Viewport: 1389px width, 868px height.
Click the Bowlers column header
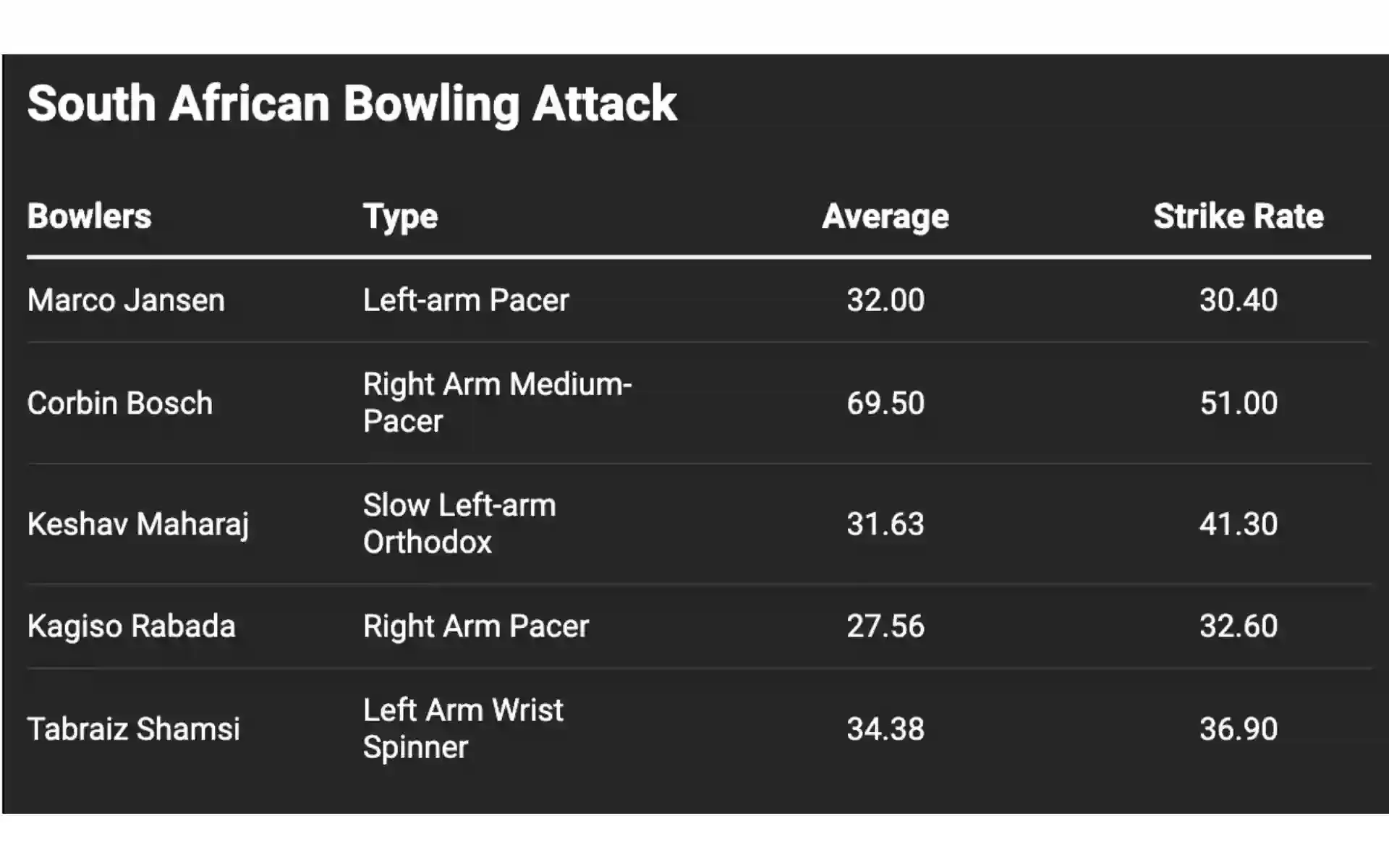(x=89, y=216)
